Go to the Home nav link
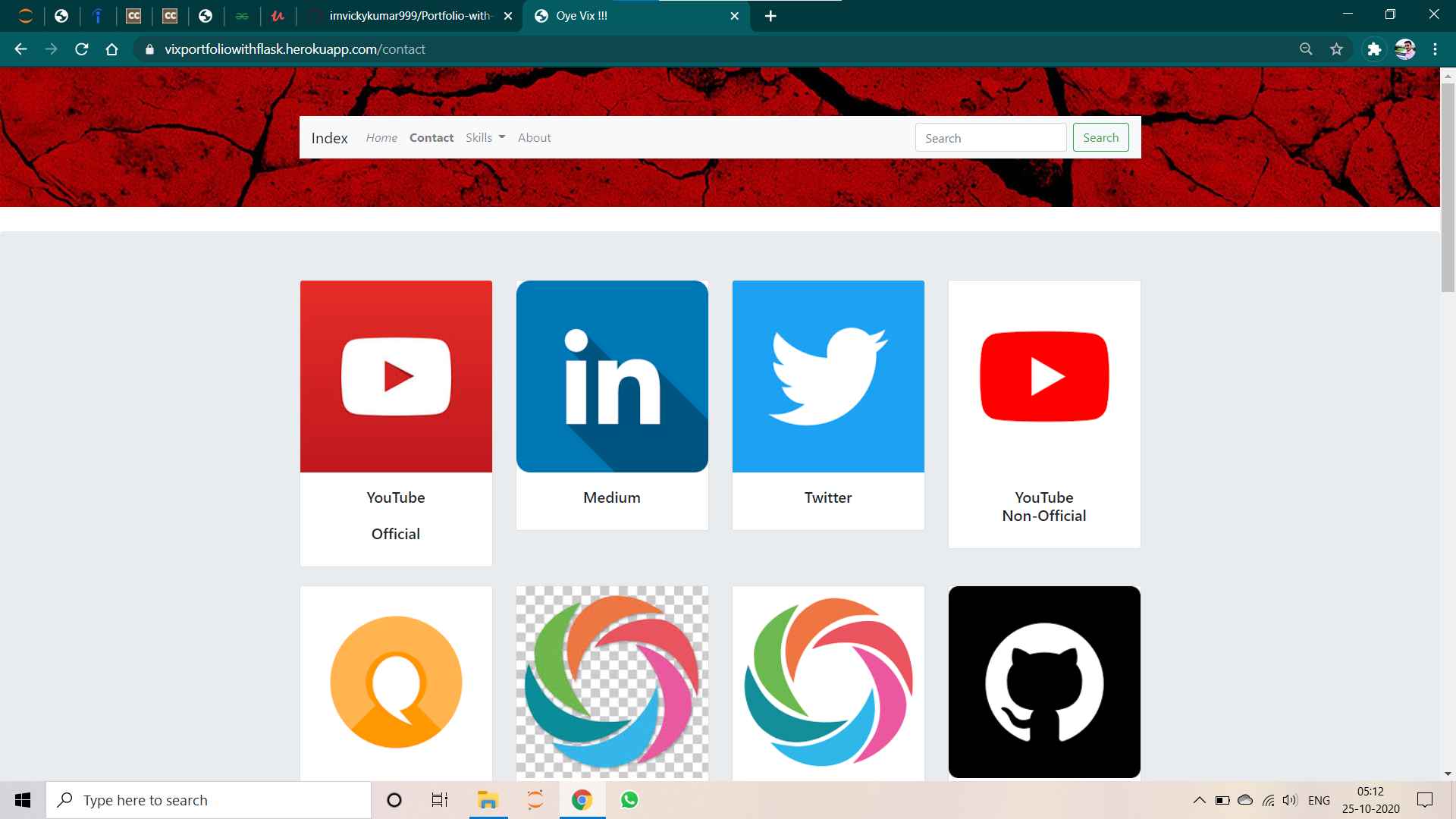 (x=381, y=137)
